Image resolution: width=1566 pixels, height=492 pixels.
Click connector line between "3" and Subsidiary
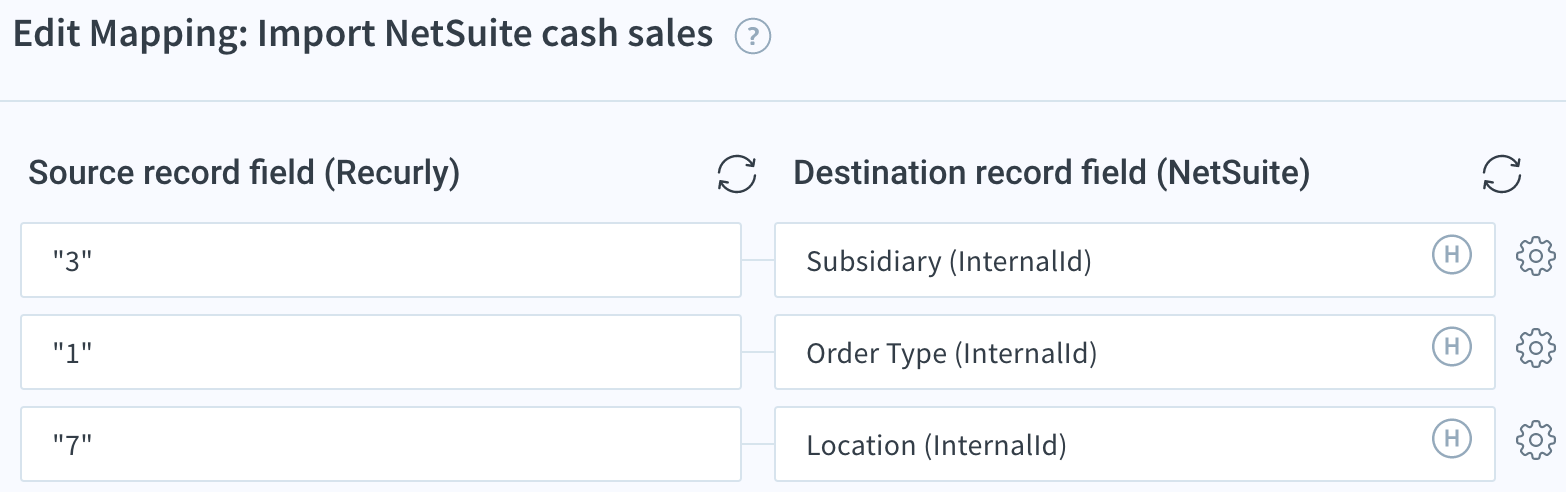coord(758,260)
